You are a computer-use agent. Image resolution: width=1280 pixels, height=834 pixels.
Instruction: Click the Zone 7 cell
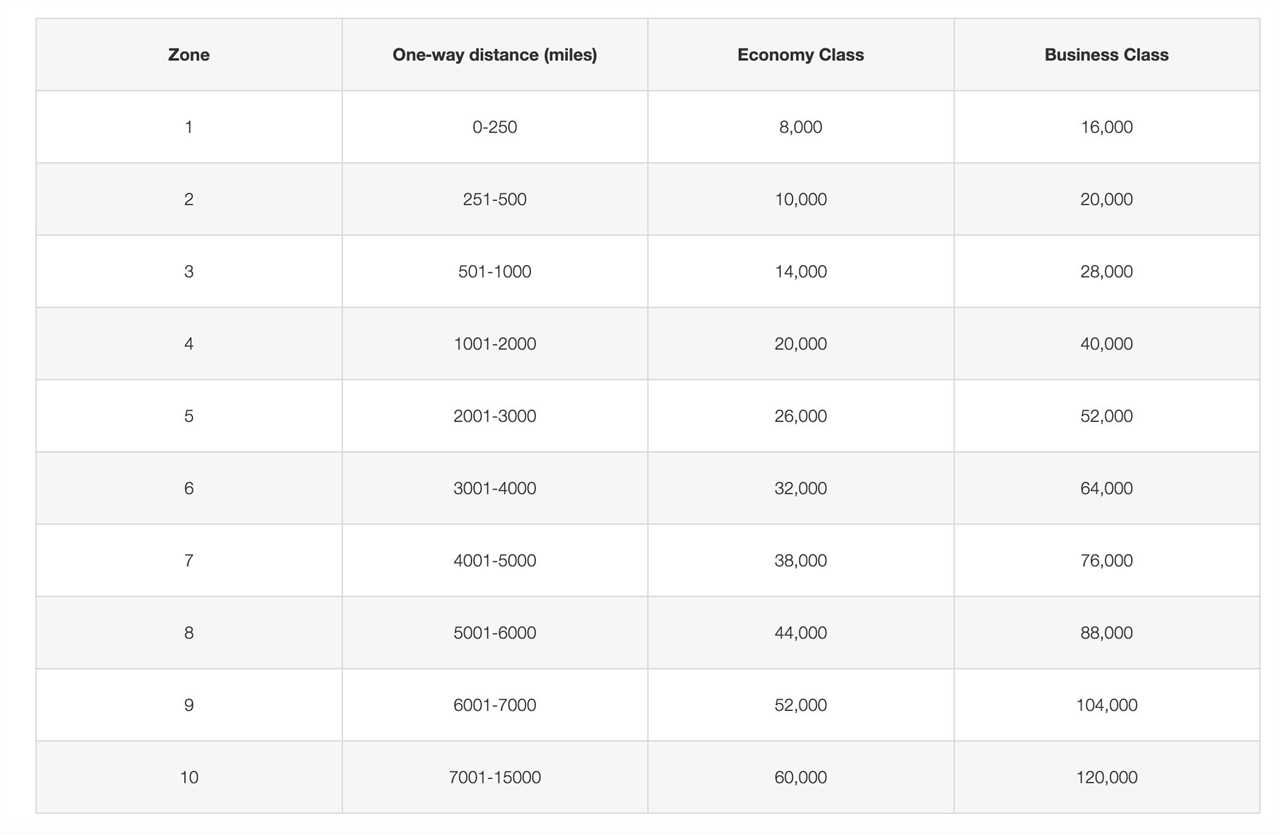pyautogui.click(x=189, y=560)
